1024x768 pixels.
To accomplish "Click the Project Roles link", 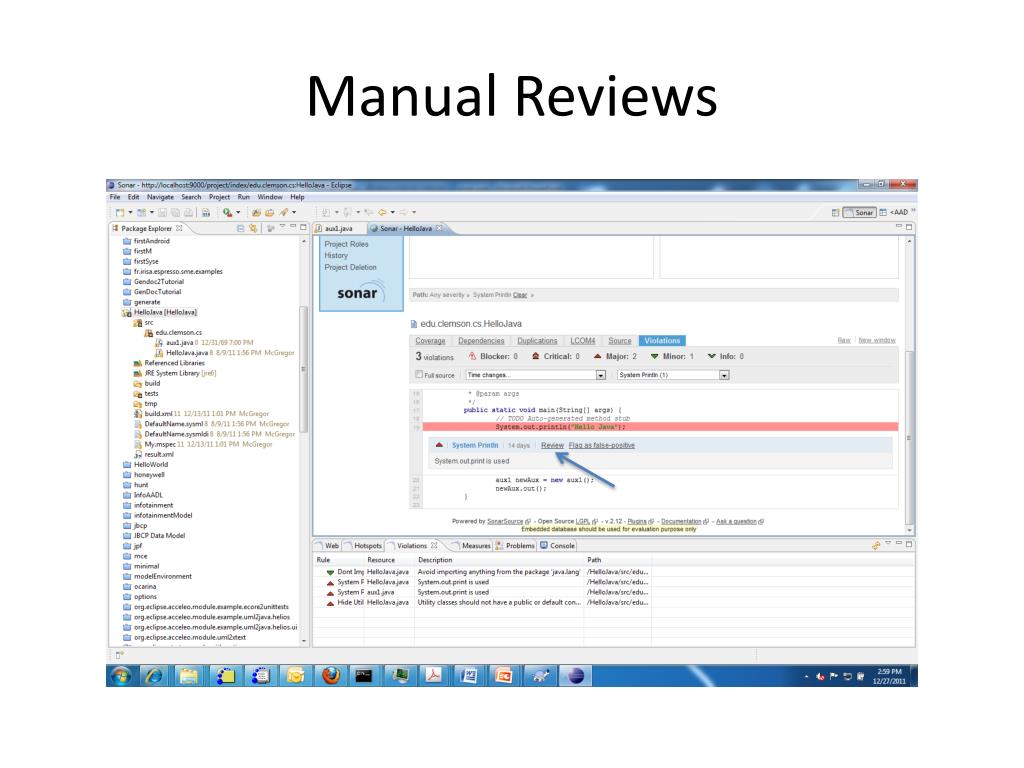I will point(346,244).
